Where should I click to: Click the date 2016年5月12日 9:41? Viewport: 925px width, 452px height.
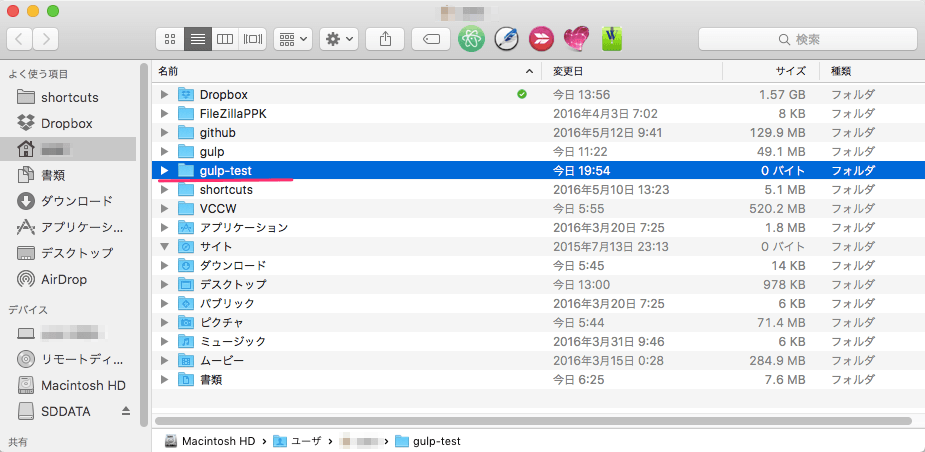(607, 133)
